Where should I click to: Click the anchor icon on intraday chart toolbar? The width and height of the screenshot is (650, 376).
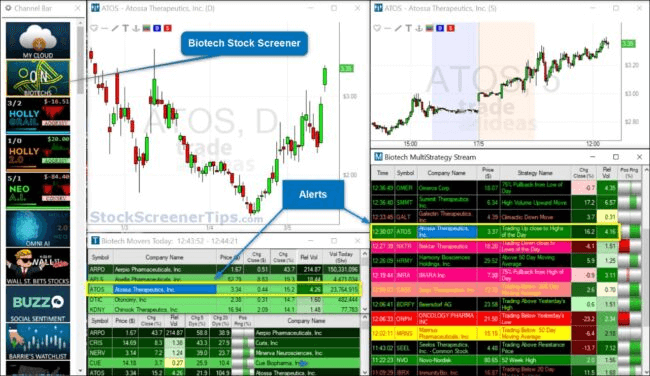point(419,28)
